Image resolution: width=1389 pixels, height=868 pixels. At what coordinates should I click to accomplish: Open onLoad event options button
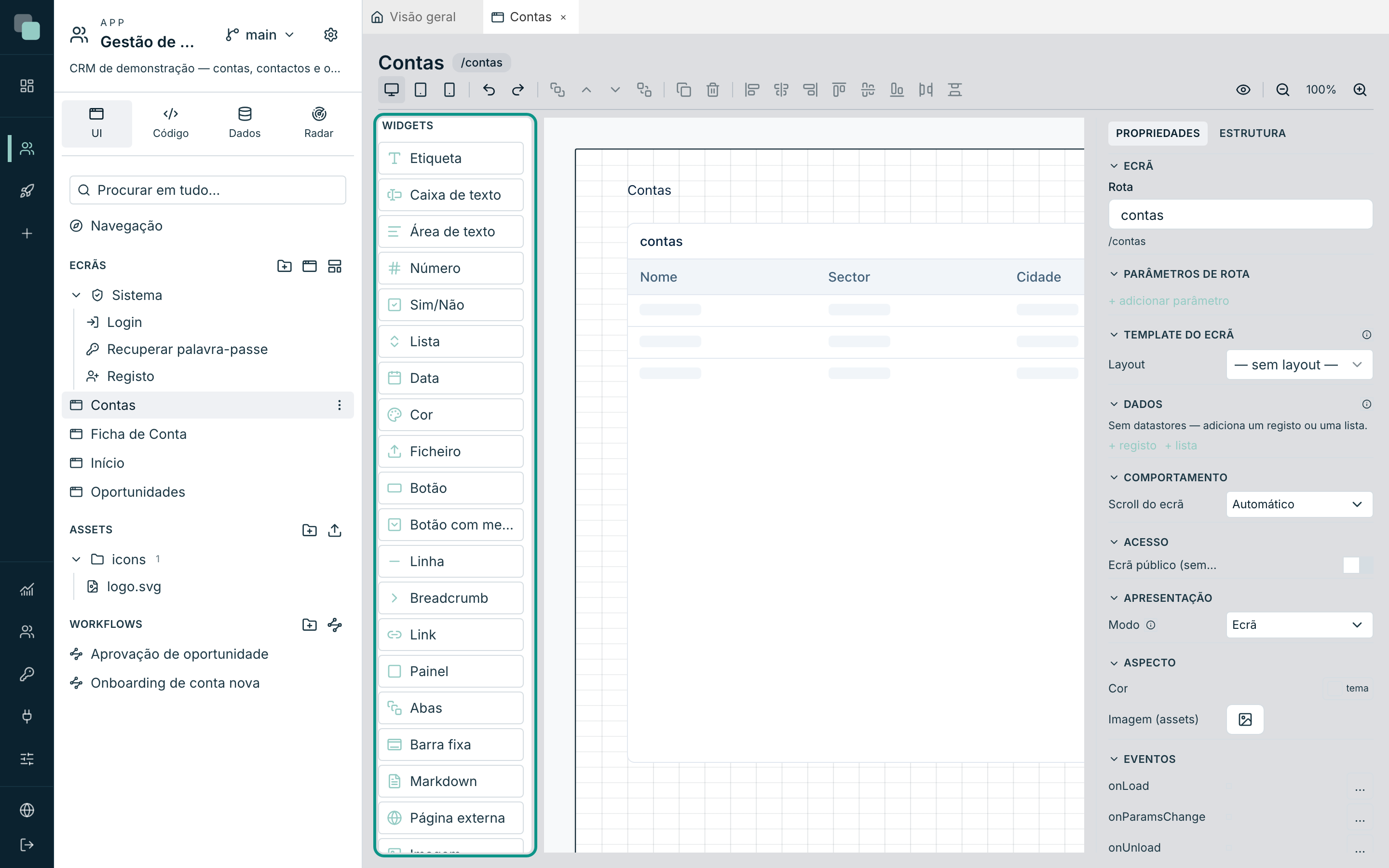[1360, 787]
